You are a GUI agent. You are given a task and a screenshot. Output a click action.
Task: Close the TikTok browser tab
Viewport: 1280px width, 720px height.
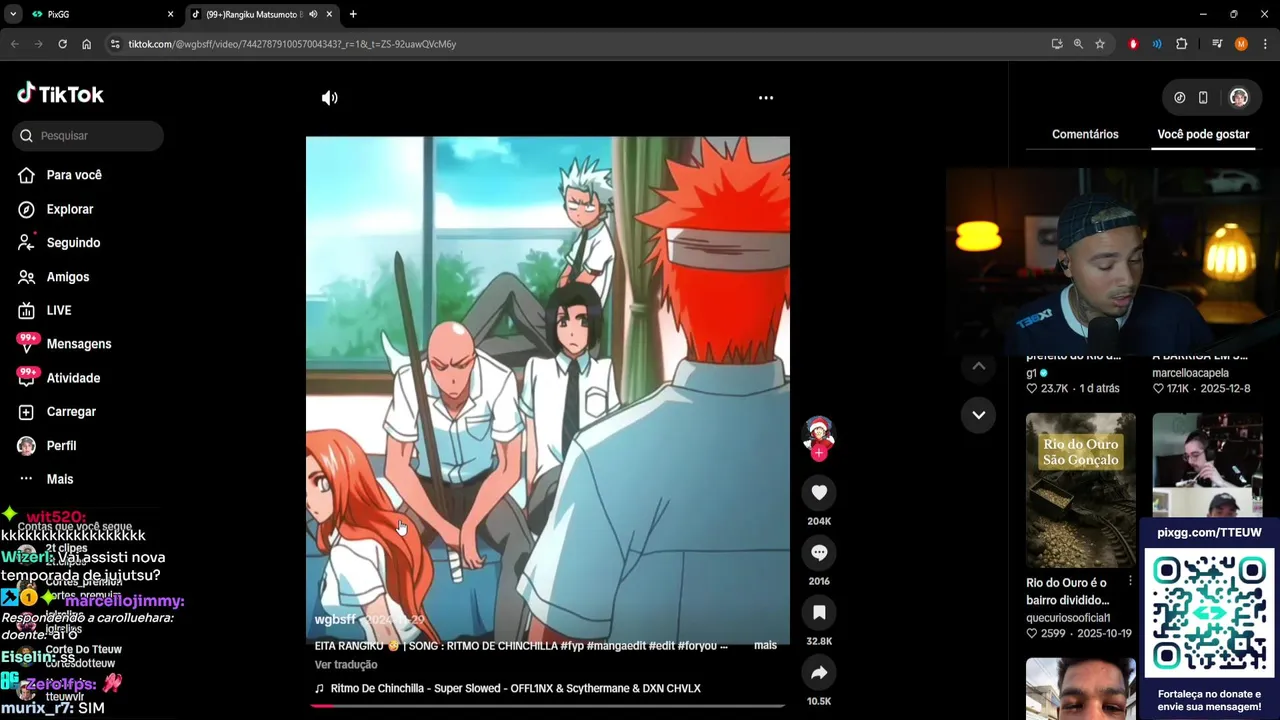point(329,14)
